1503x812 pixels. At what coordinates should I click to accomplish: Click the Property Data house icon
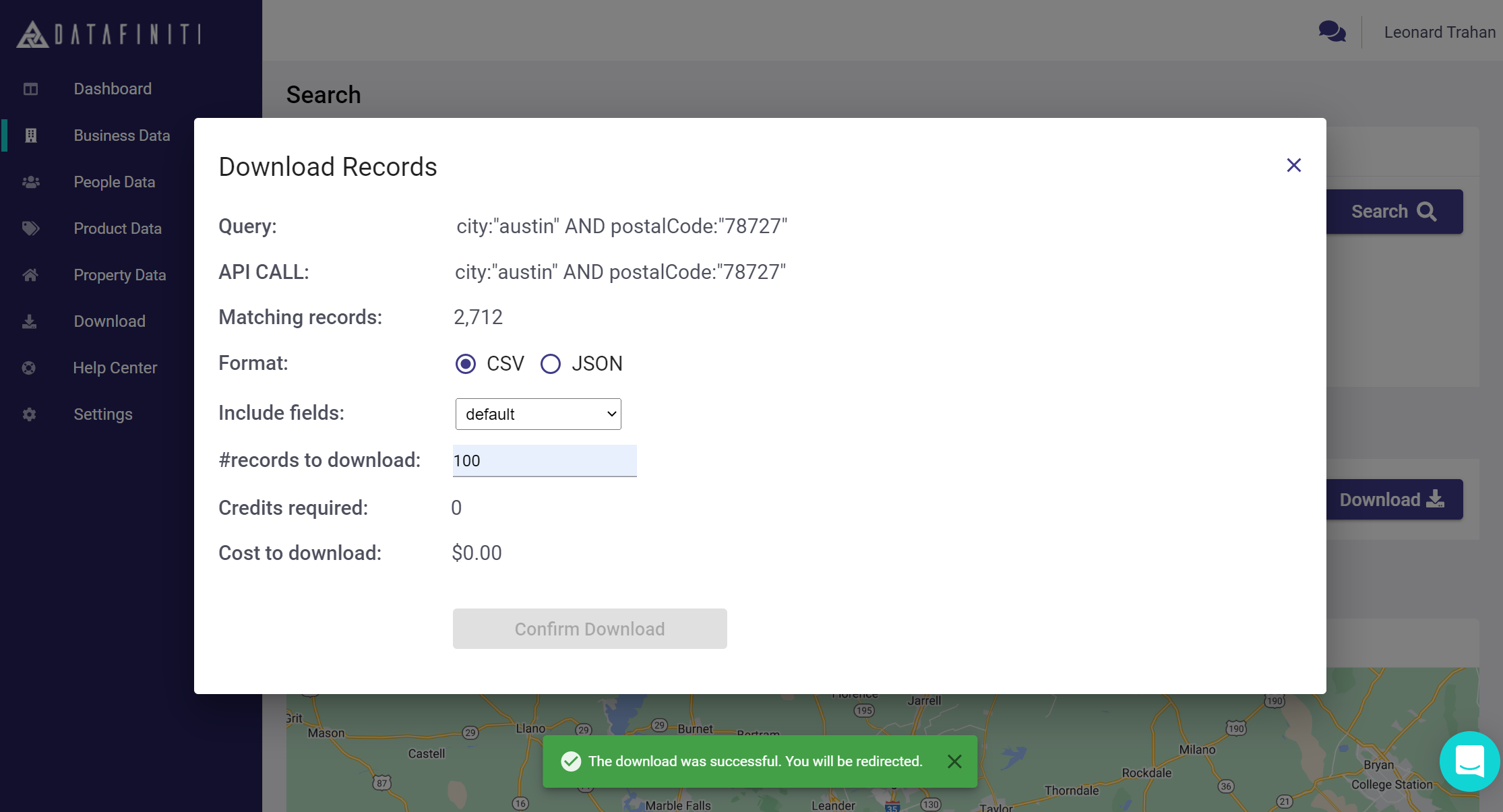(30, 275)
